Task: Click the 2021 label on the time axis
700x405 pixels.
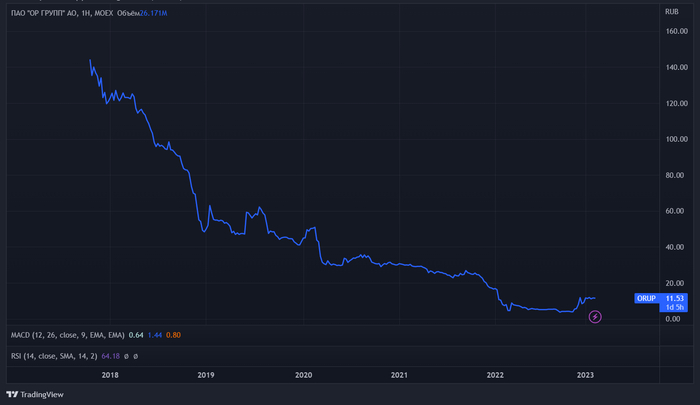Action: pyautogui.click(x=399, y=375)
